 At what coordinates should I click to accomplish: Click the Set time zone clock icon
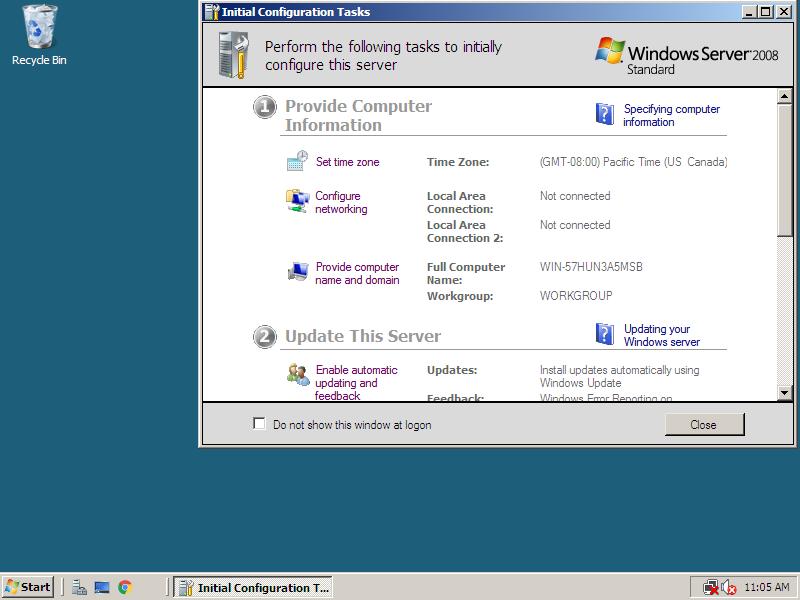297,161
